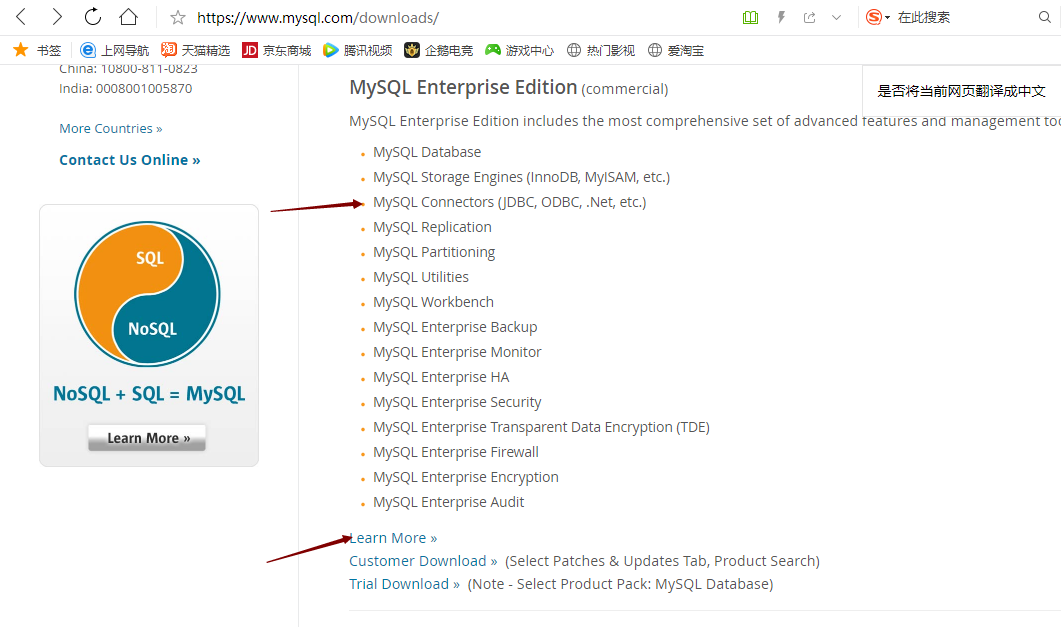Image resolution: width=1061 pixels, height=627 pixels.
Task: Go forward to the next page
Action: tap(57, 17)
